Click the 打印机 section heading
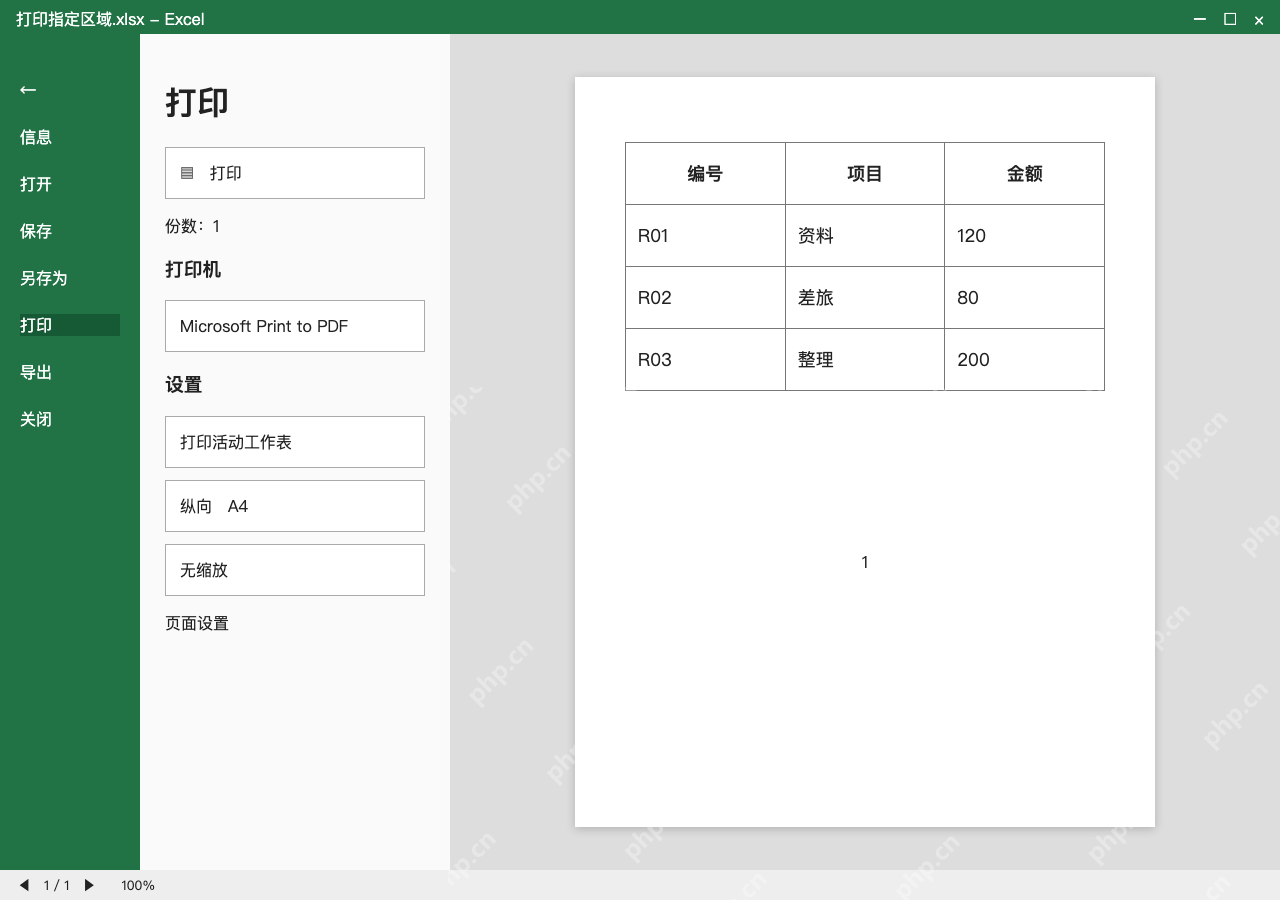Viewport: 1280px width, 900px height. pyautogui.click(x=193, y=270)
